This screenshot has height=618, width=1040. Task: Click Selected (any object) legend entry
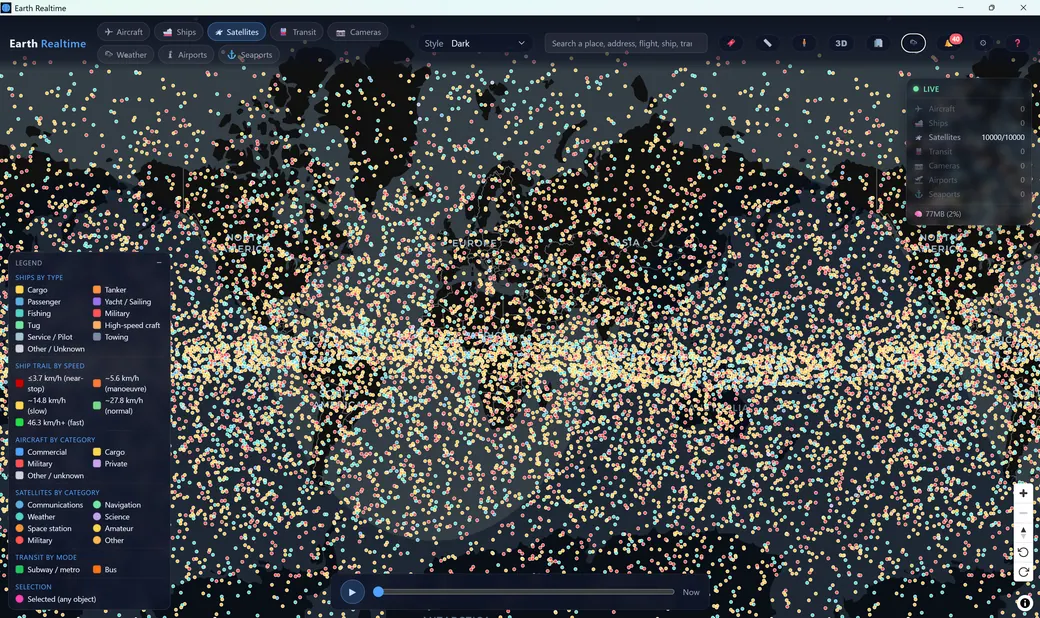tap(56, 599)
